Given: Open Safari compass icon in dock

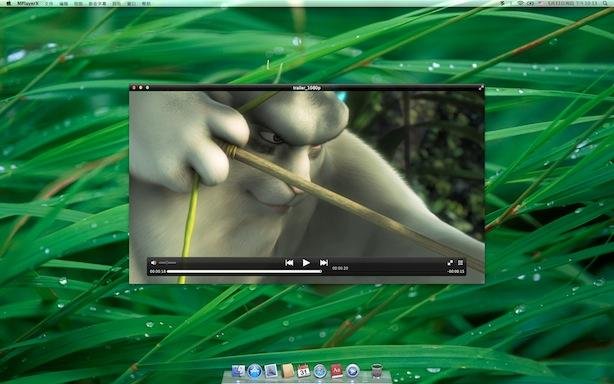Looking at the screenshot, I should pyautogui.click(x=320, y=371).
